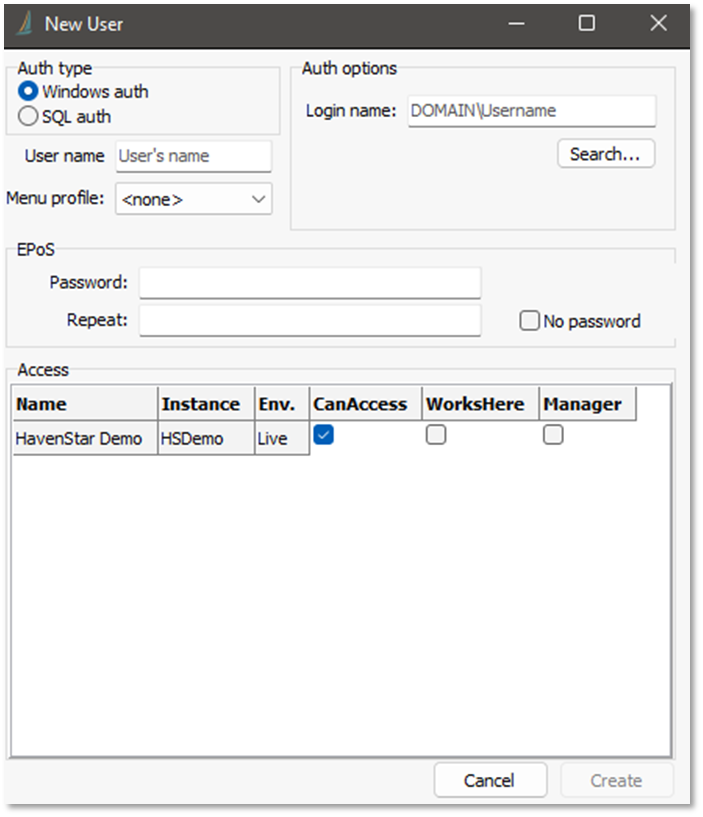The width and height of the screenshot is (703, 817).
Task: Open the Menu profile dropdown
Action: (193, 199)
